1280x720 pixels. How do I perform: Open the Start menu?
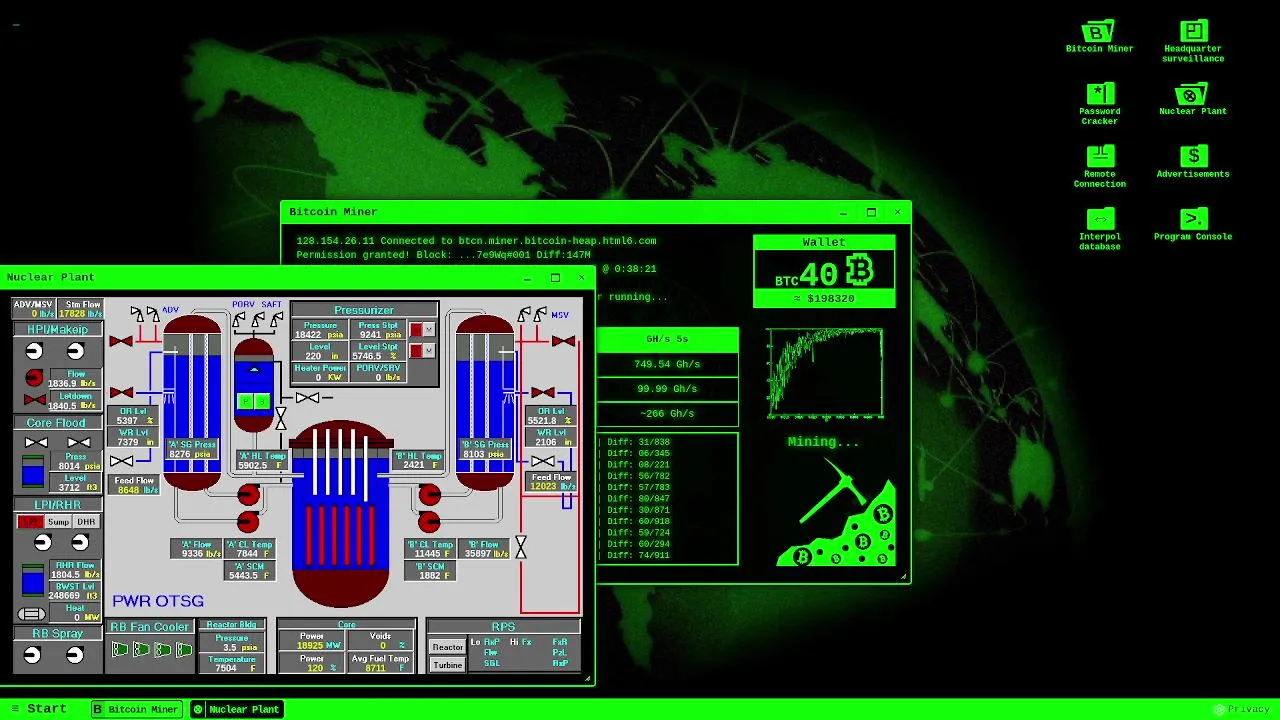[x=38, y=708]
